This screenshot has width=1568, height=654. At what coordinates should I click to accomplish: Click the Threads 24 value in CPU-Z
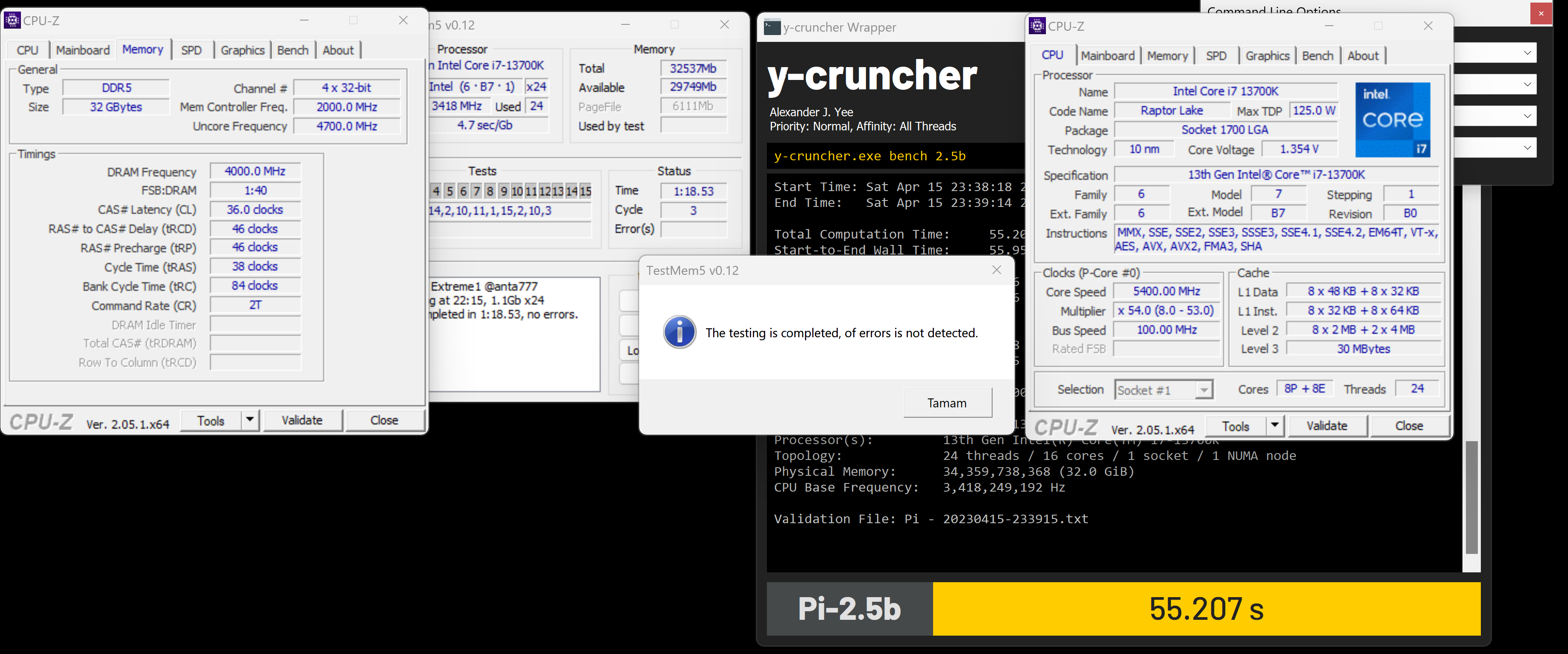point(1417,389)
